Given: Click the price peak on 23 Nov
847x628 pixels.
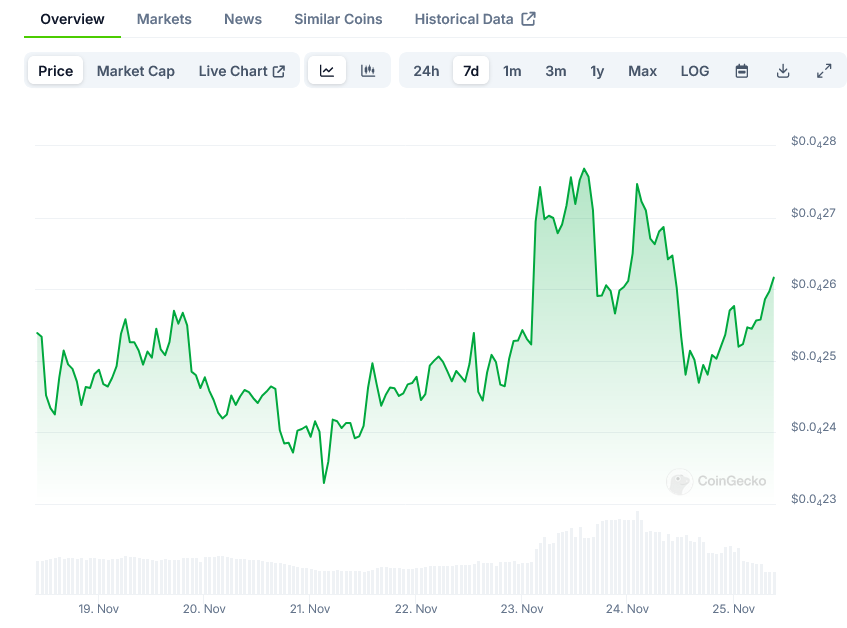Looking at the screenshot, I should 584,169.
